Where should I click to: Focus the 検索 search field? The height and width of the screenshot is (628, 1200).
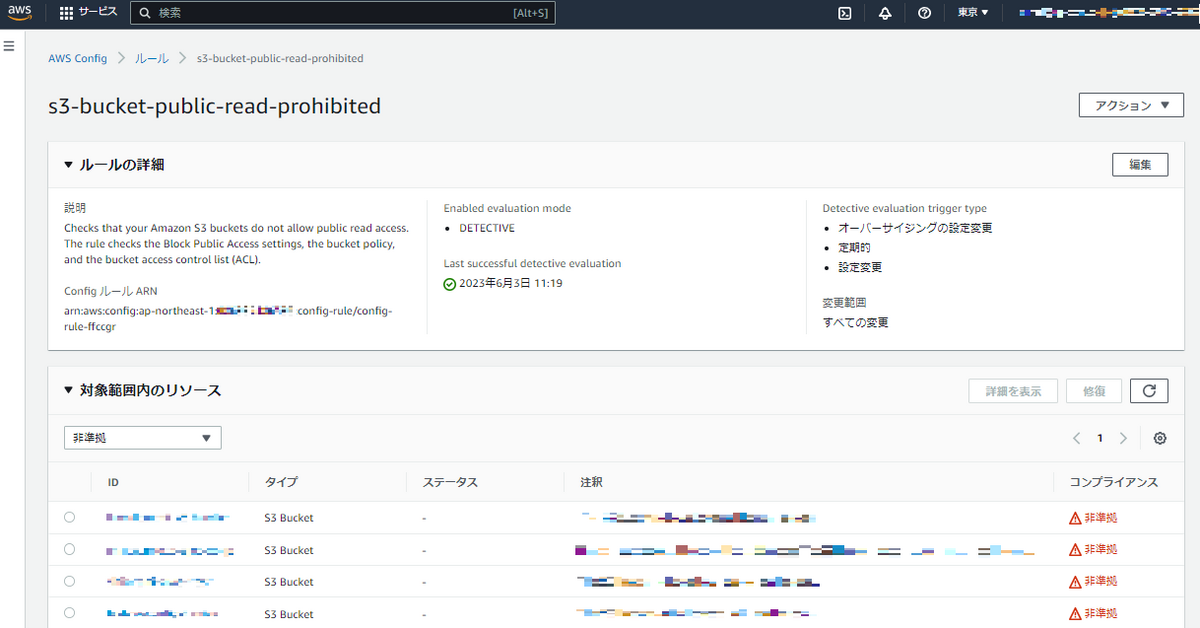point(343,13)
